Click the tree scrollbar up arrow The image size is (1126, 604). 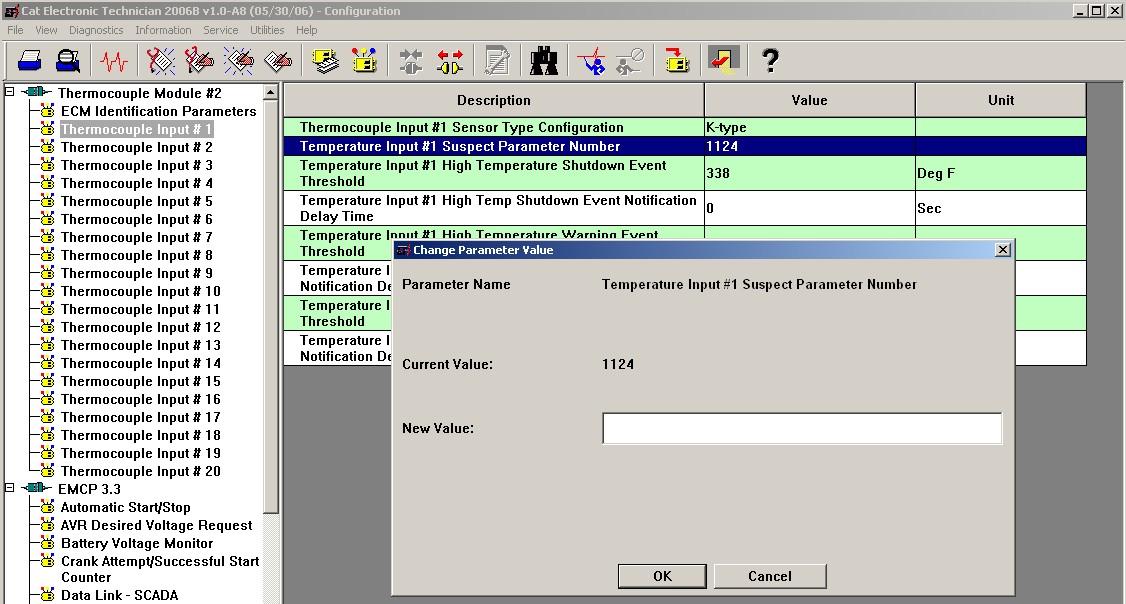tap(271, 92)
